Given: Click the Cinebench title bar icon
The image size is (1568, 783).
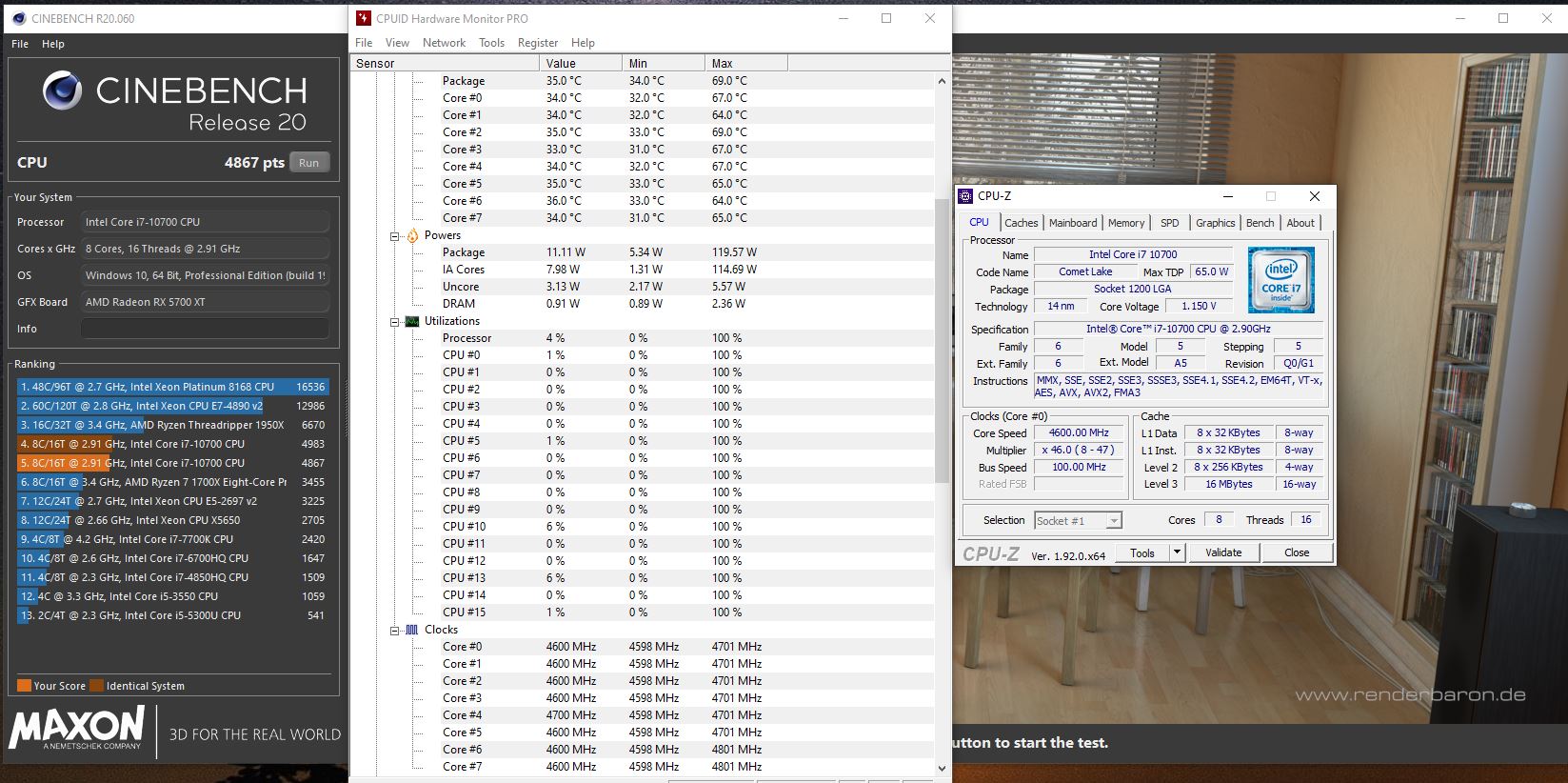Looking at the screenshot, I should [x=18, y=18].
